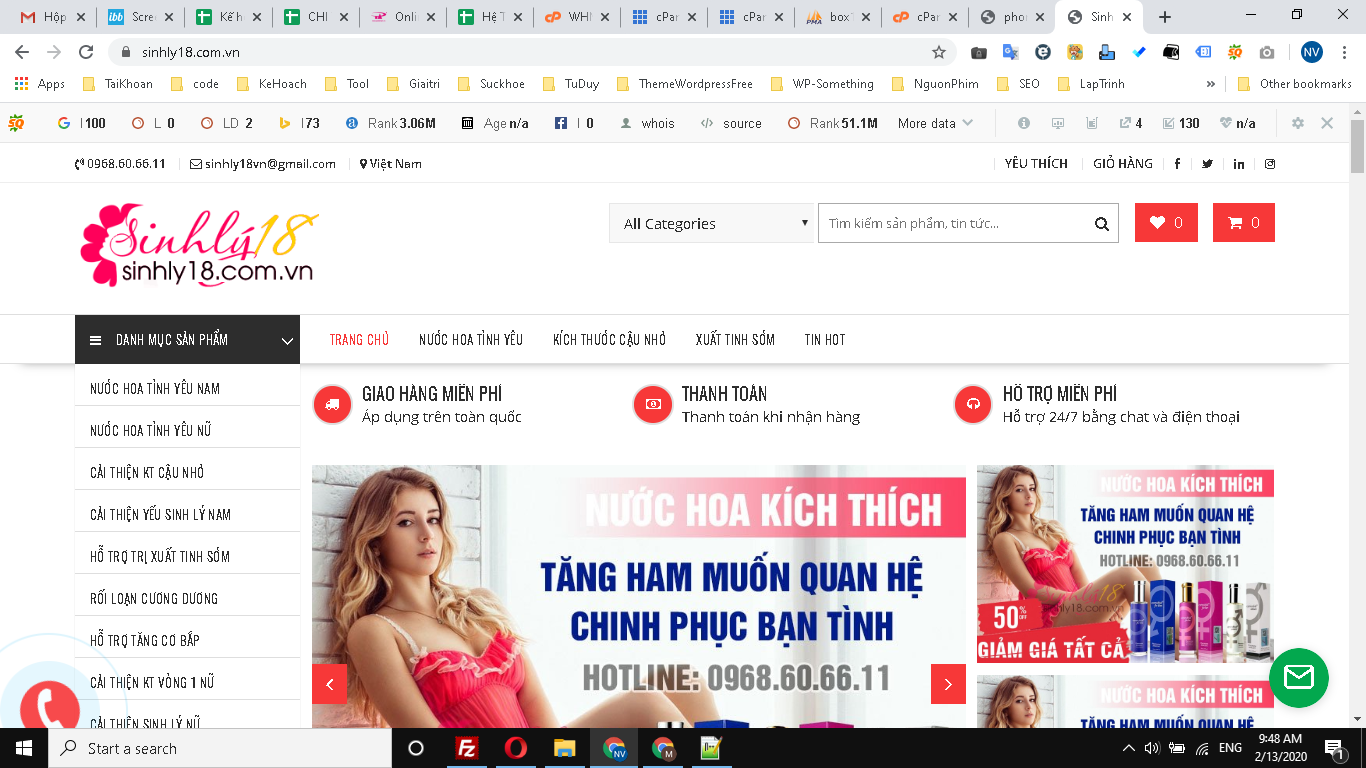Open Windows Start menu
The width and height of the screenshot is (1366, 768).
(x=24, y=748)
